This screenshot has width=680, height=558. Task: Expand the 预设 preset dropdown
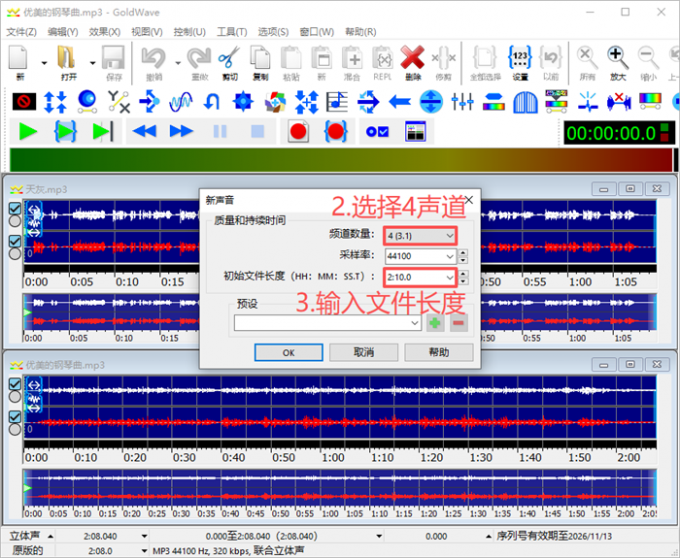click(x=327, y=323)
